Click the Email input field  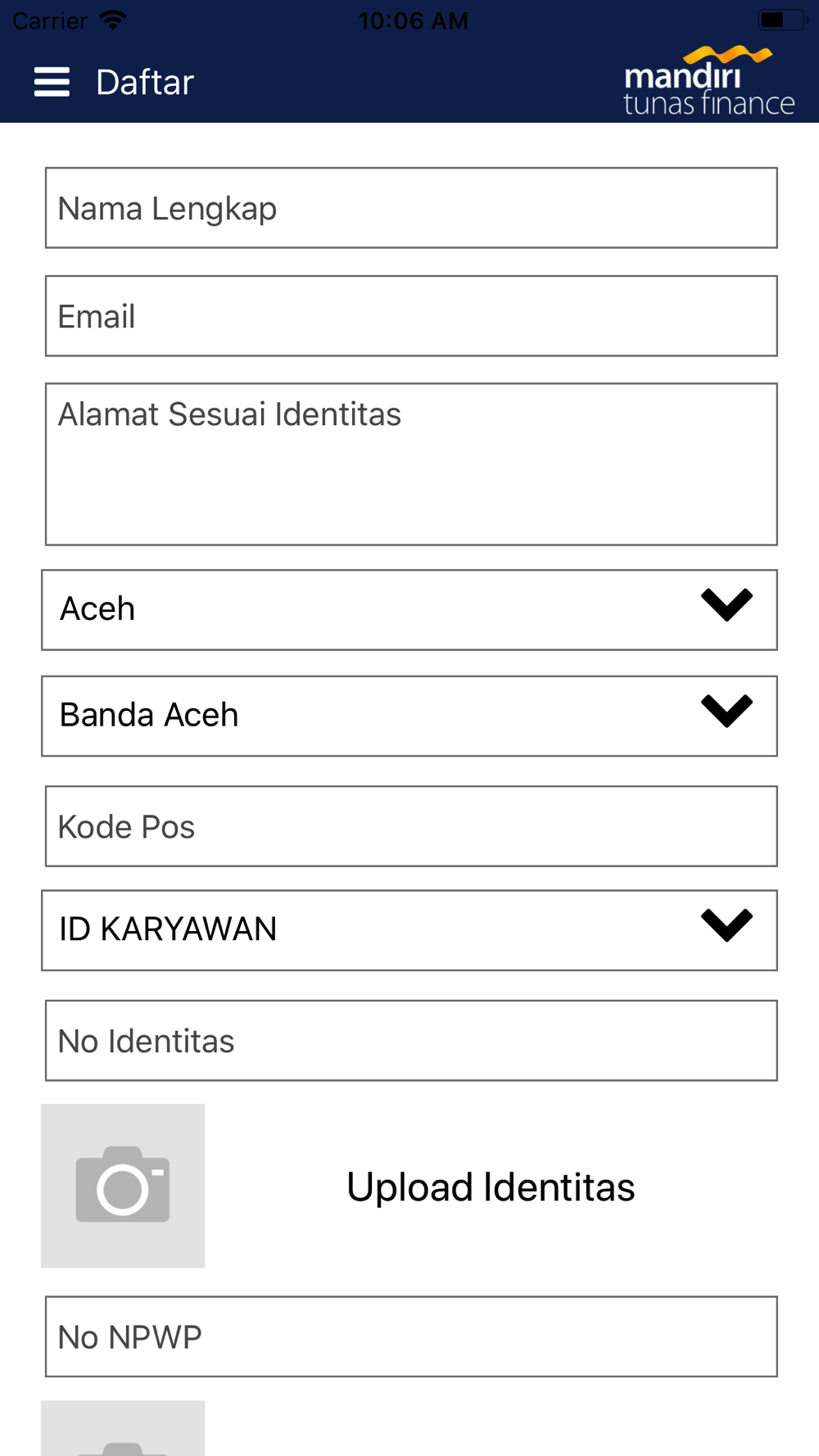[x=411, y=316]
